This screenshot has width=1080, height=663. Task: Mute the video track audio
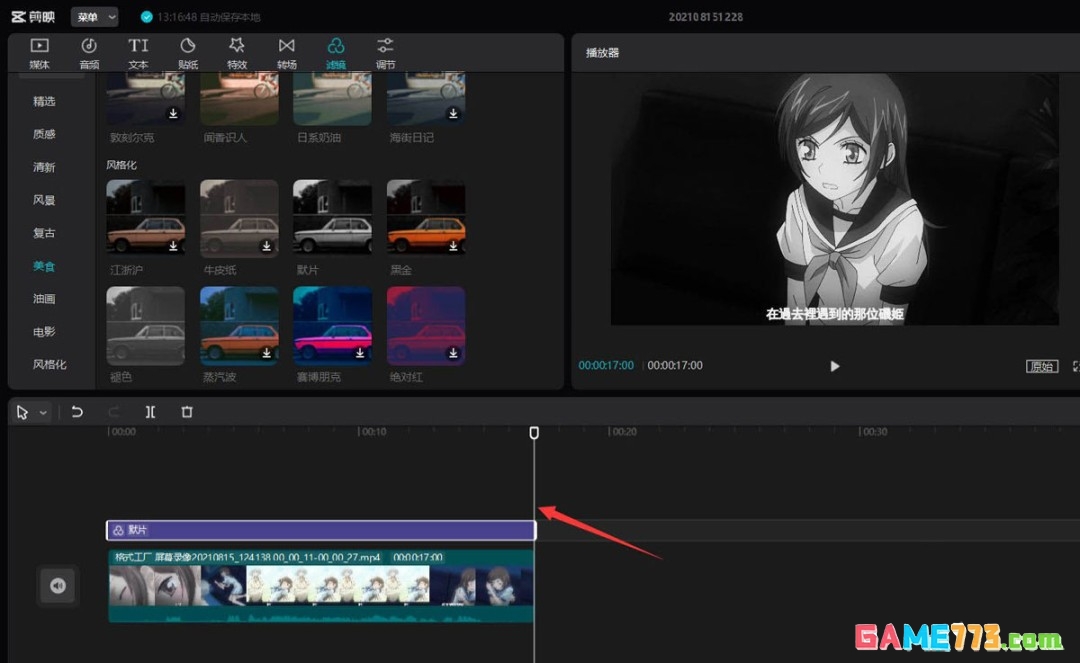(58, 586)
